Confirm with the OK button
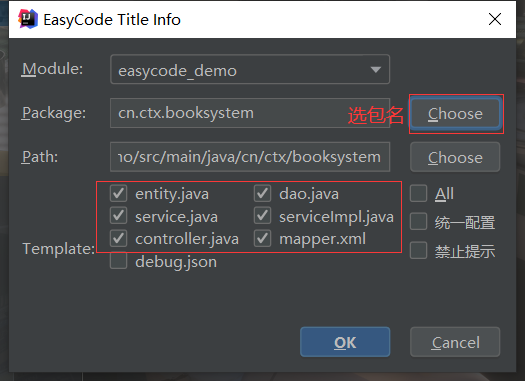525x381 pixels. [x=345, y=342]
